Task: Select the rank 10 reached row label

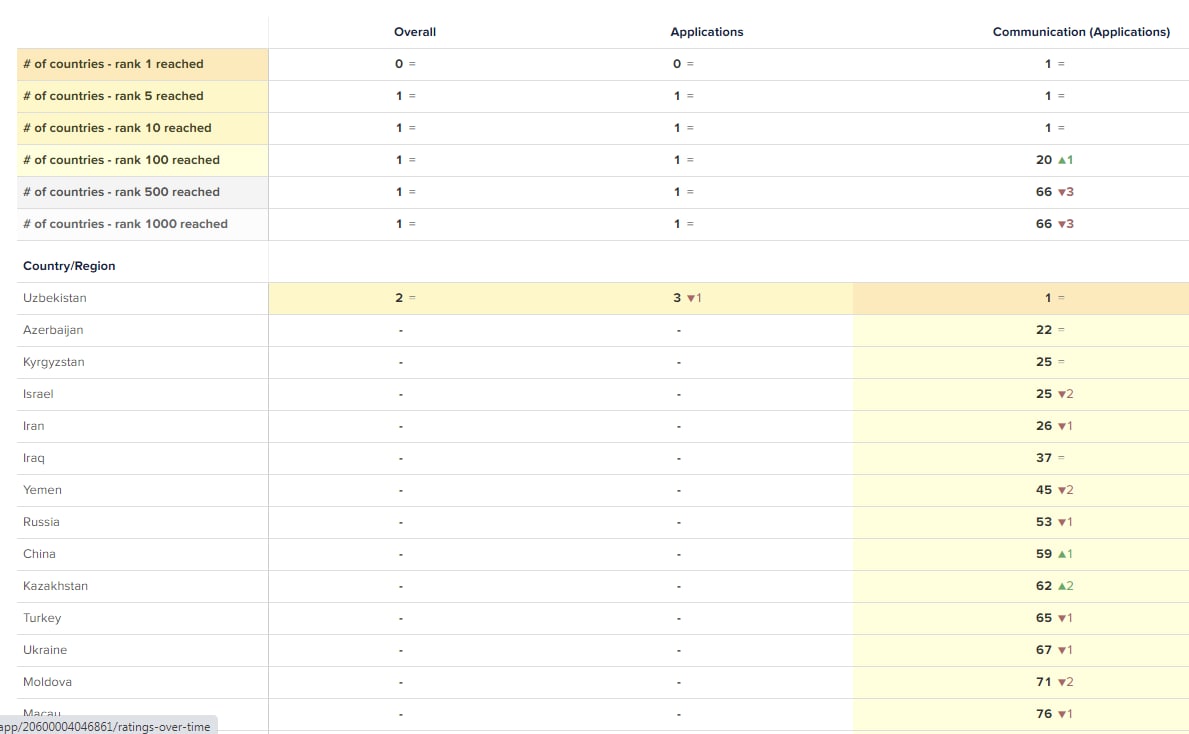Action: [143, 128]
